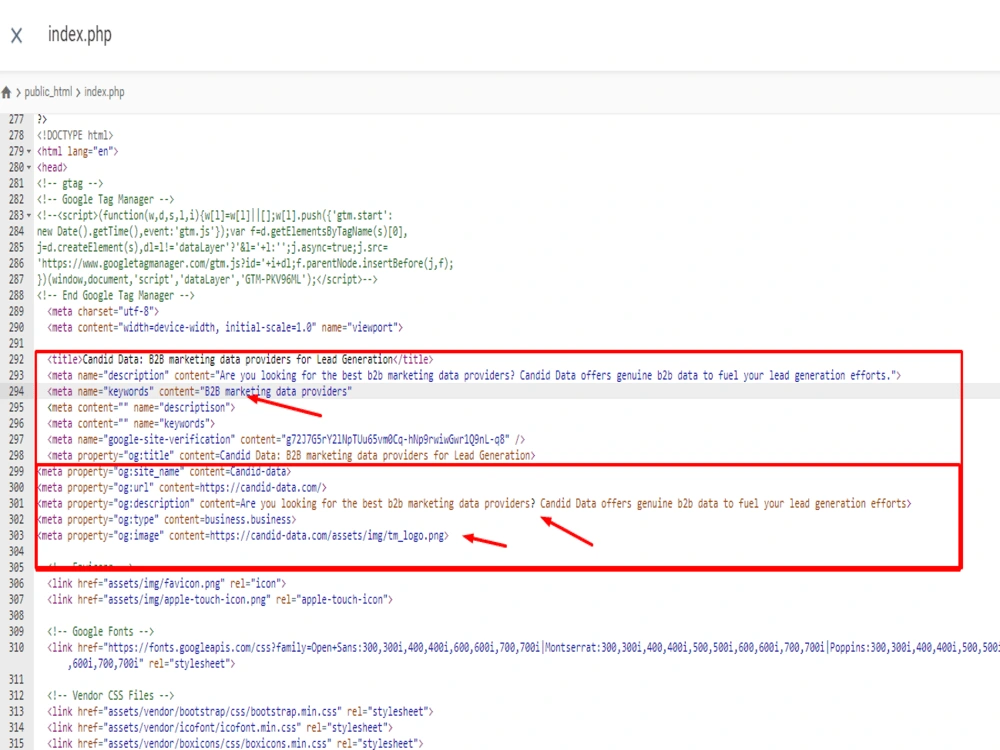
Task: Click the html lang="en" tag
Action: pos(77,151)
